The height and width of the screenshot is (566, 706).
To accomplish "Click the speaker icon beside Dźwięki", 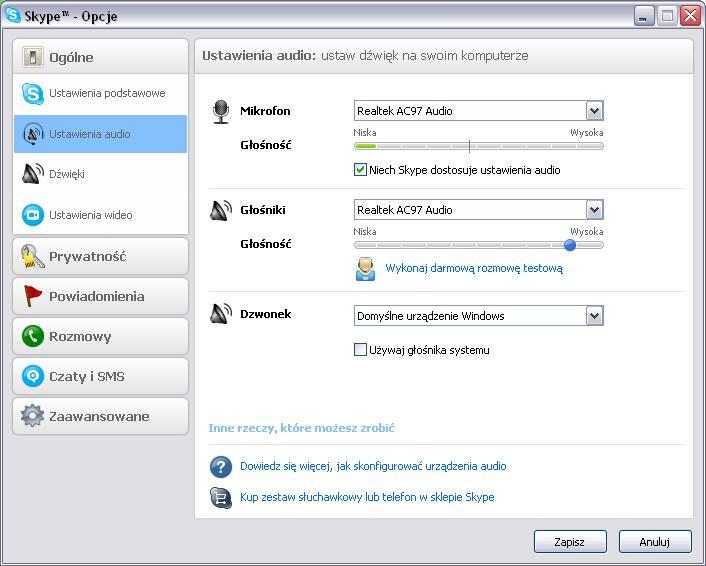I will (33, 174).
